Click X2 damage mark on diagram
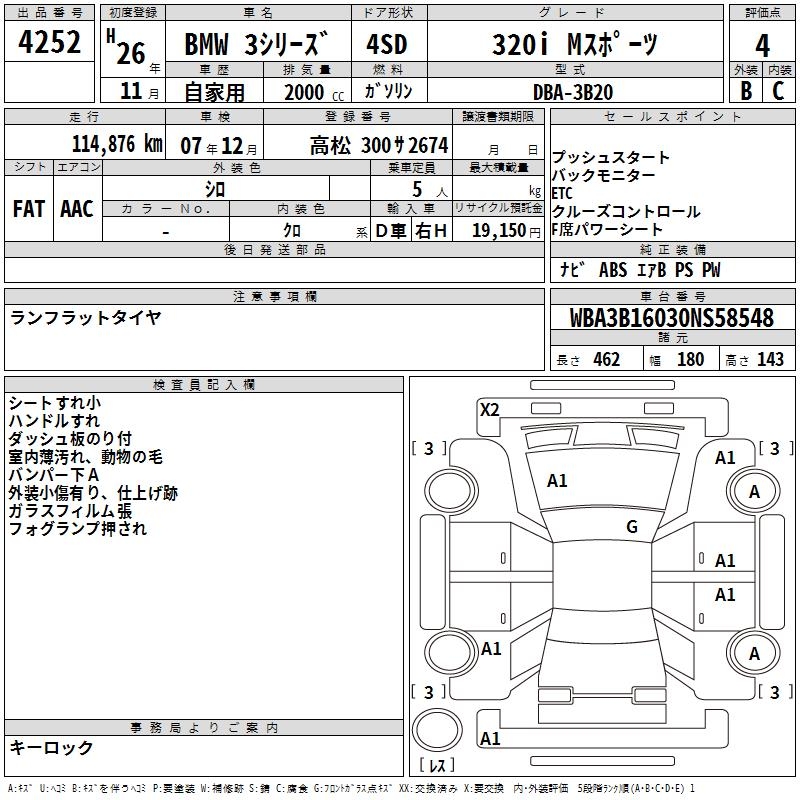800x800 pixels. [x=489, y=409]
